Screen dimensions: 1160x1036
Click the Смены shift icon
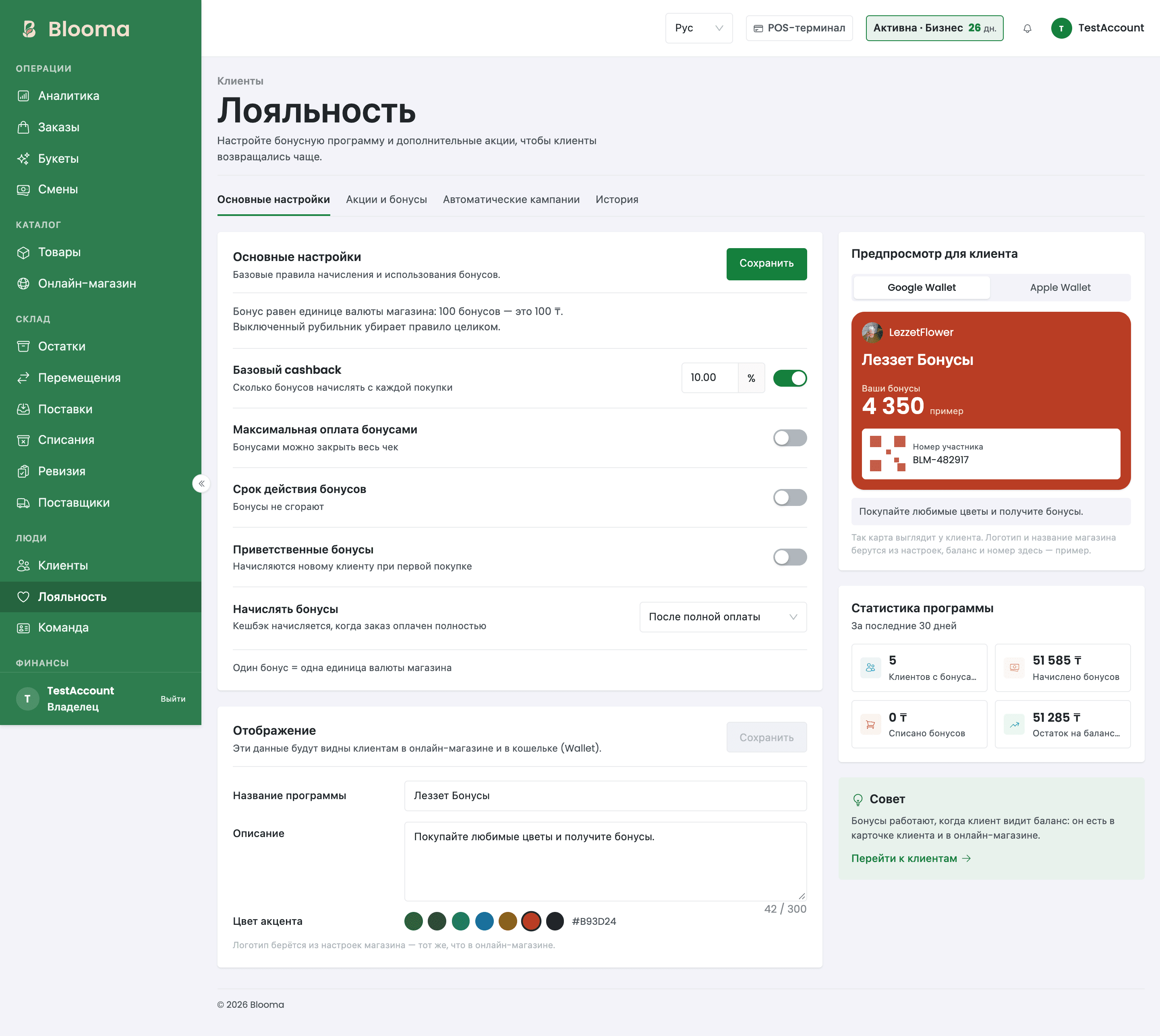pos(23,190)
